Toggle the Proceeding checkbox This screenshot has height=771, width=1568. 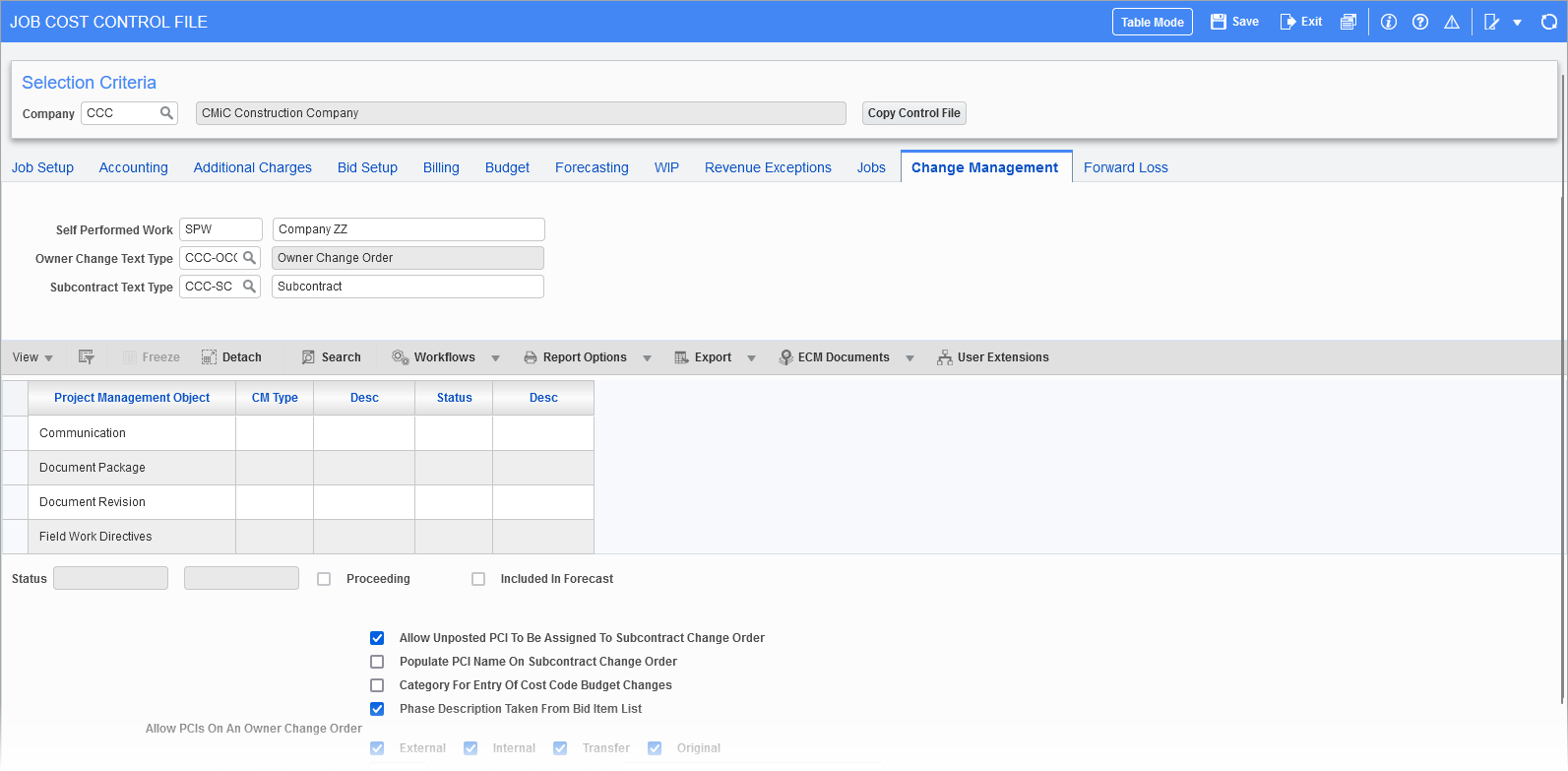[324, 579]
